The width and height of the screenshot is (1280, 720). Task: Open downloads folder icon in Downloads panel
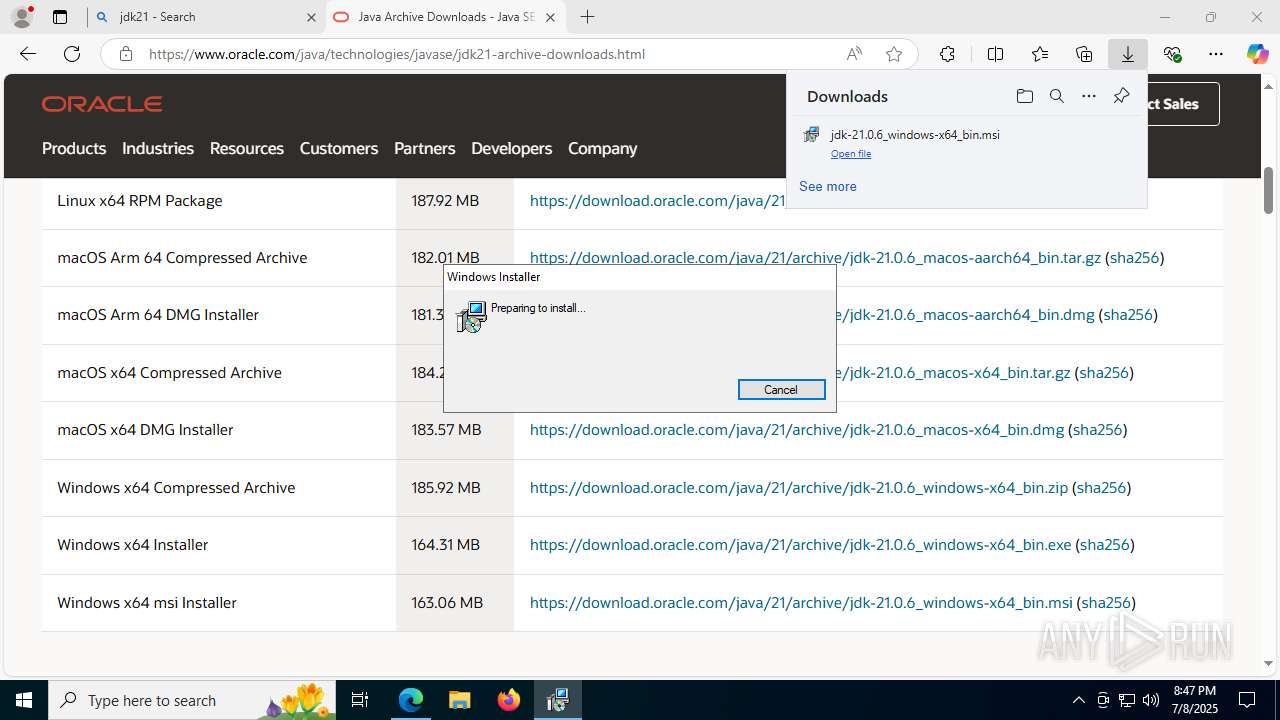pos(1024,96)
